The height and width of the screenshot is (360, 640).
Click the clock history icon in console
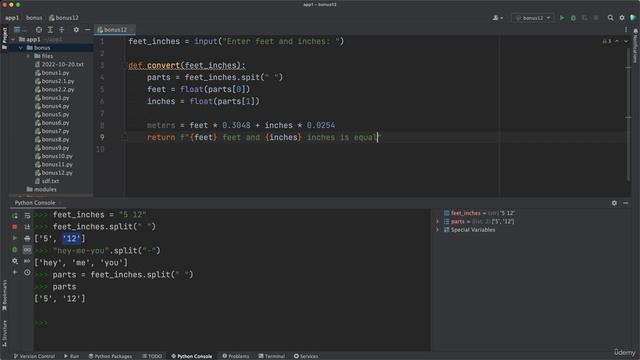(x=27, y=272)
